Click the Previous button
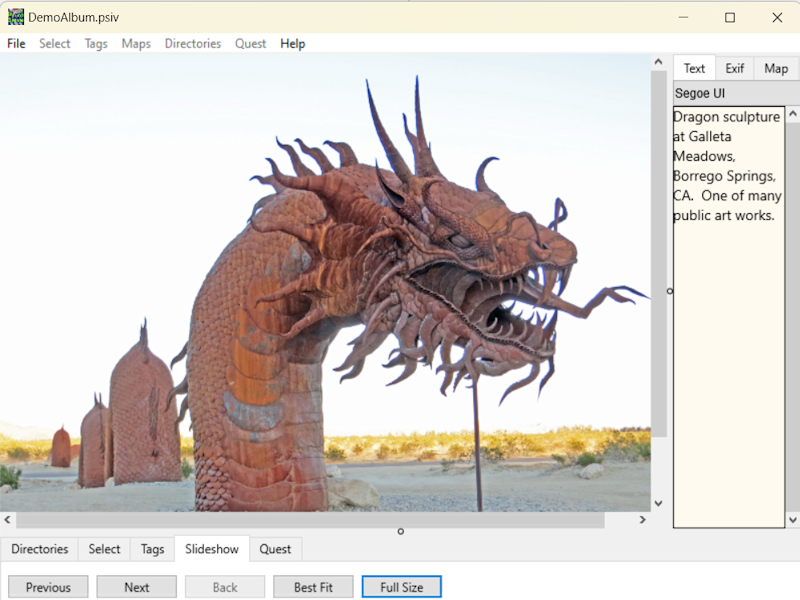The width and height of the screenshot is (800, 600). [x=47, y=587]
